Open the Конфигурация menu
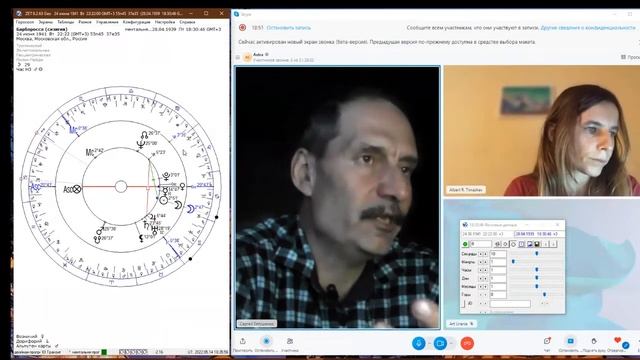 [137, 22]
